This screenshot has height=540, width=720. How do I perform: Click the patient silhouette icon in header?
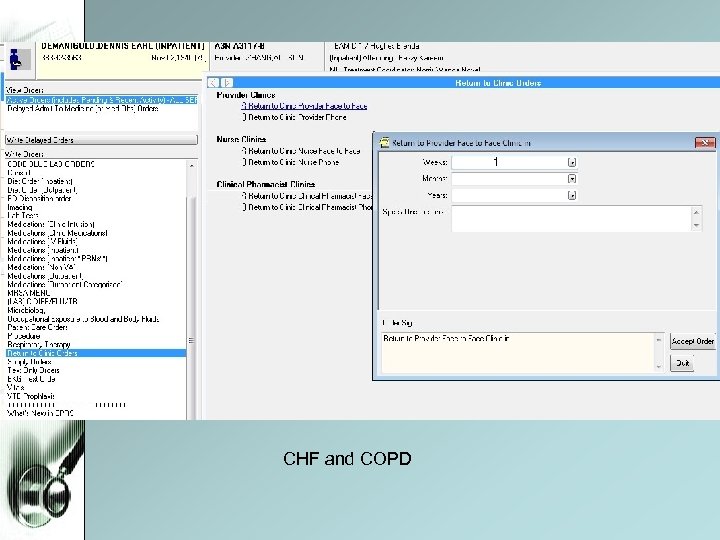(20, 60)
